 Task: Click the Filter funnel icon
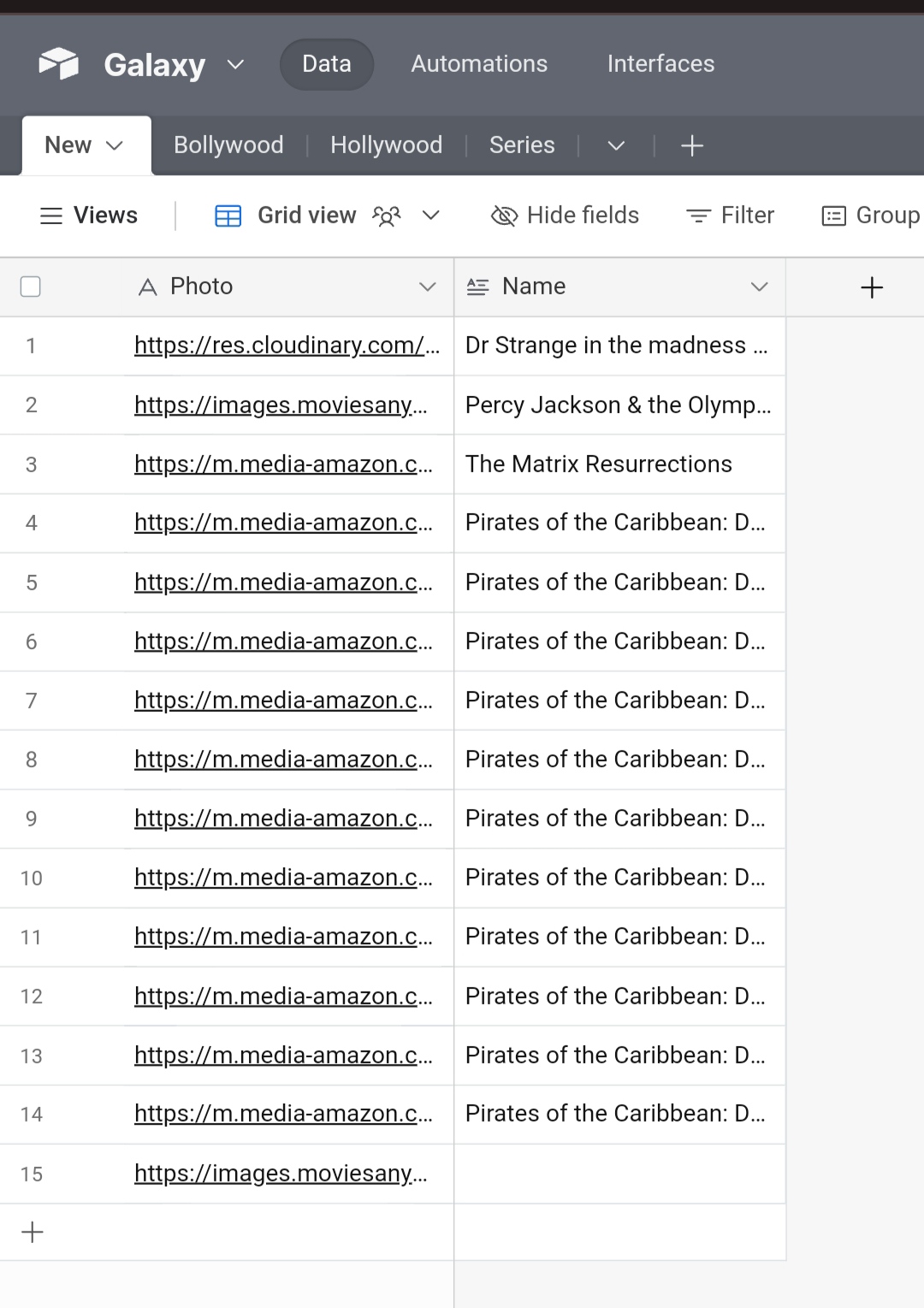[x=700, y=216]
